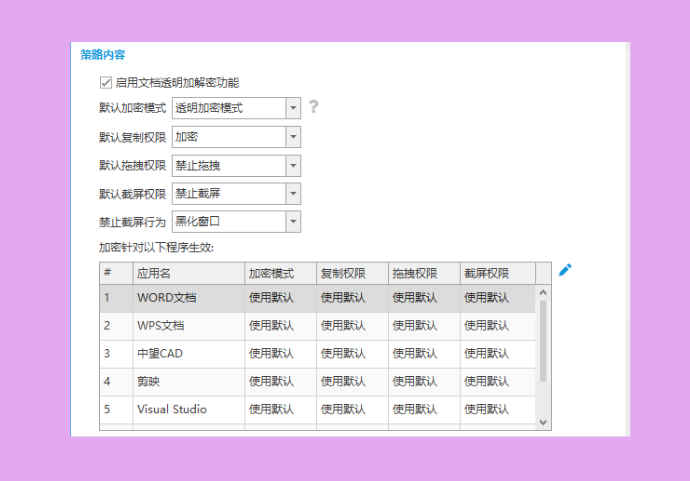
Task: Click the 加密针对以下程序生效 label
Action: (x=156, y=248)
